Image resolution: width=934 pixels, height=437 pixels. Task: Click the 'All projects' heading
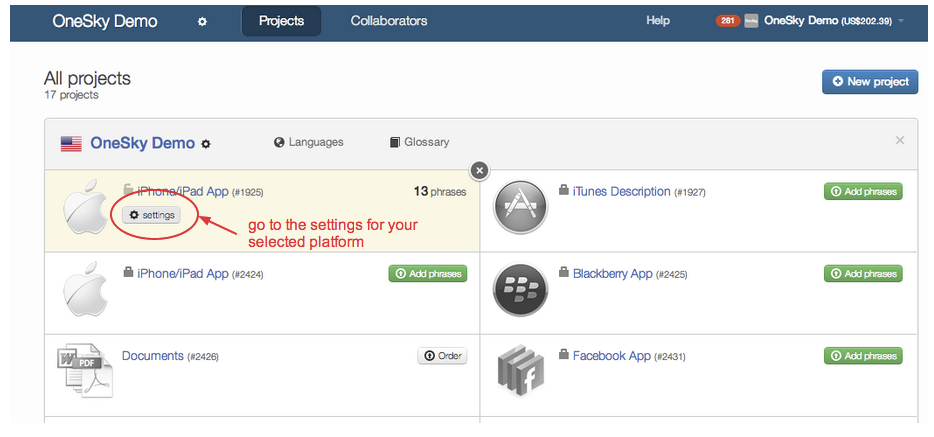87,78
